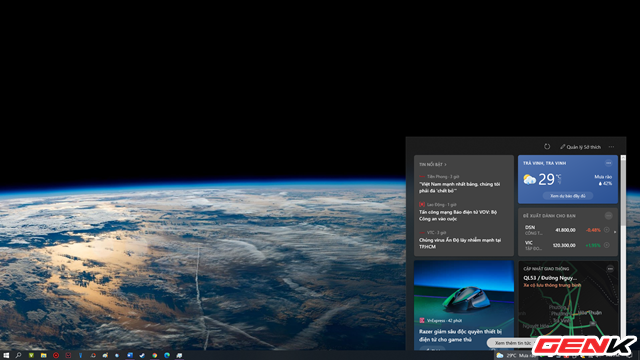Refresh the news and interests feed
640x360 pixels.
(x=547, y=147)
